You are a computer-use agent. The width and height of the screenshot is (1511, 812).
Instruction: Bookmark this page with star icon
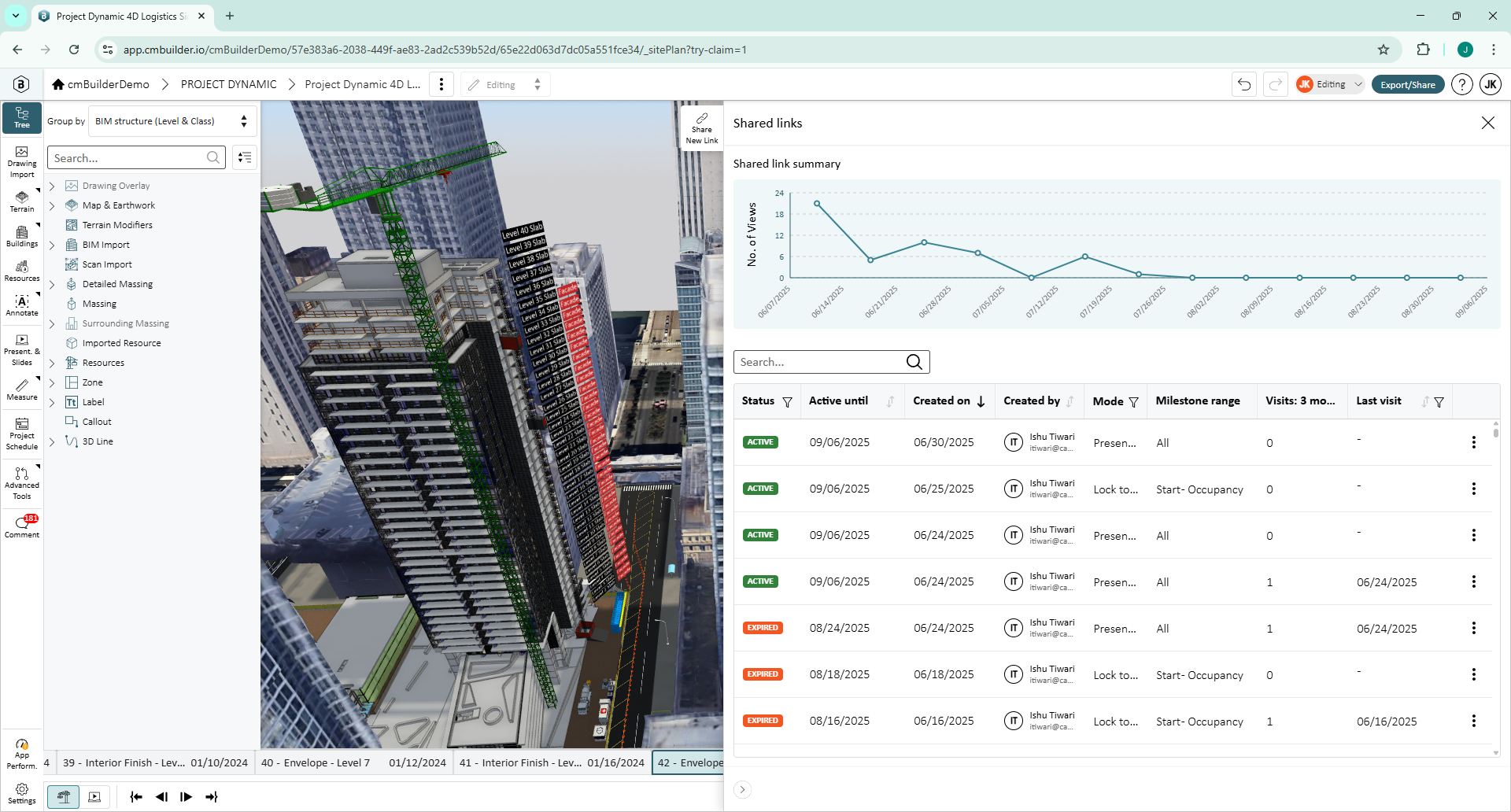pyautogui.click(x=1384, y=50)
